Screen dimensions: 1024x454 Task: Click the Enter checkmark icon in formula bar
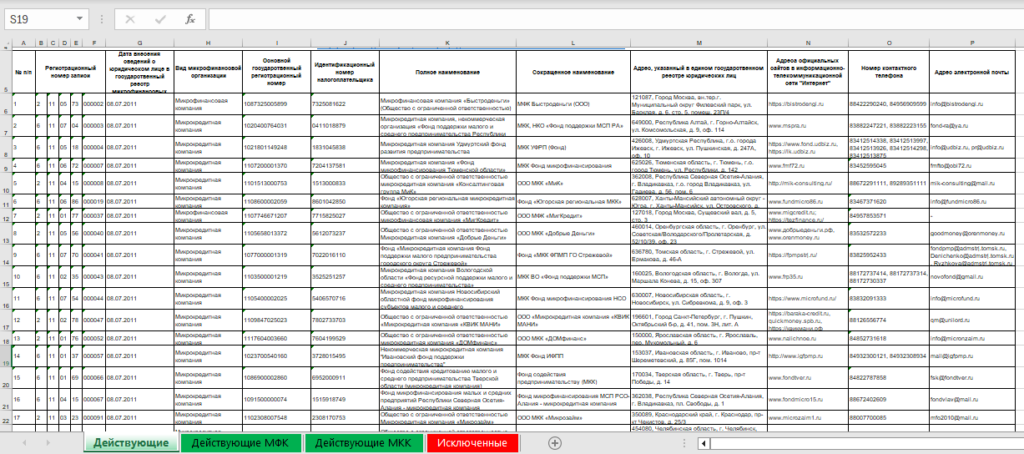[x=160, y=19]
